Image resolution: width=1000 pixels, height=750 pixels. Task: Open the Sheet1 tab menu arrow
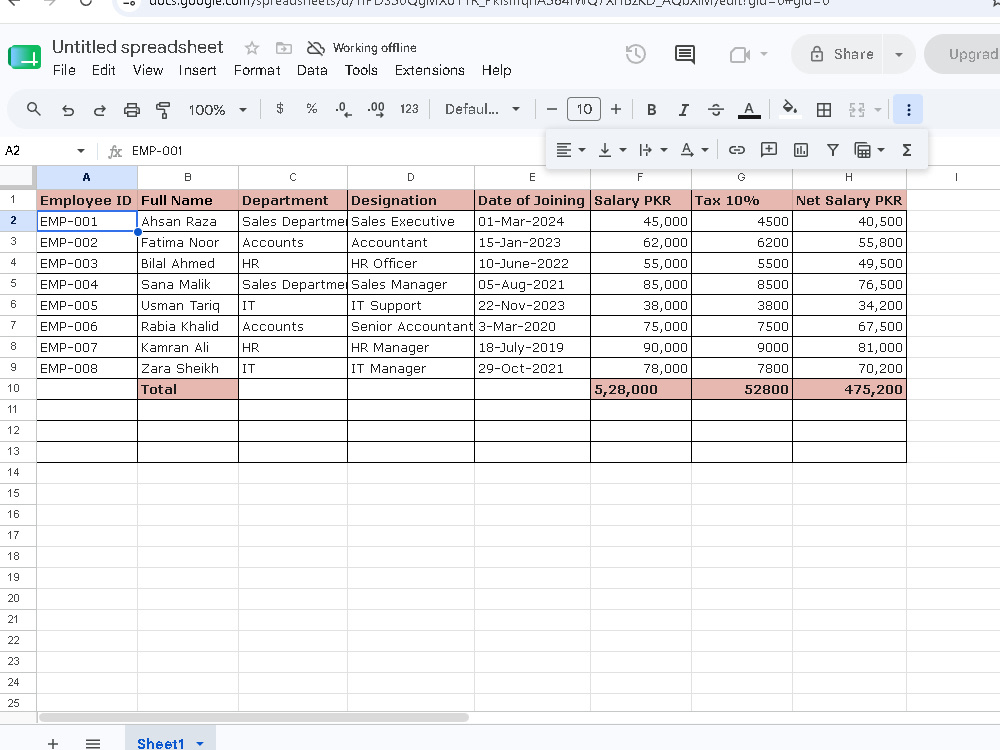coord(200,744)
